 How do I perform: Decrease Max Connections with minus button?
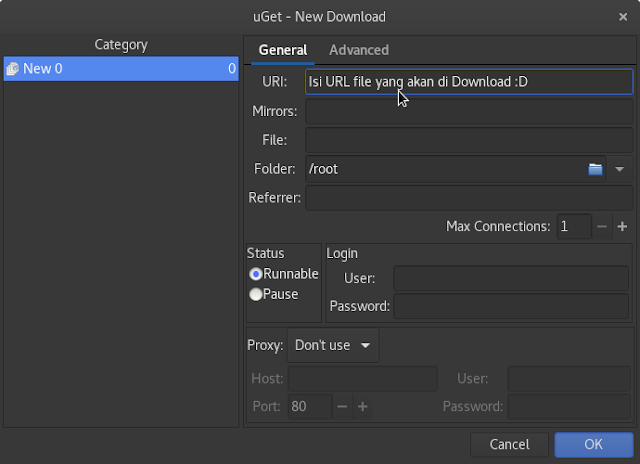tap(602, 226)
